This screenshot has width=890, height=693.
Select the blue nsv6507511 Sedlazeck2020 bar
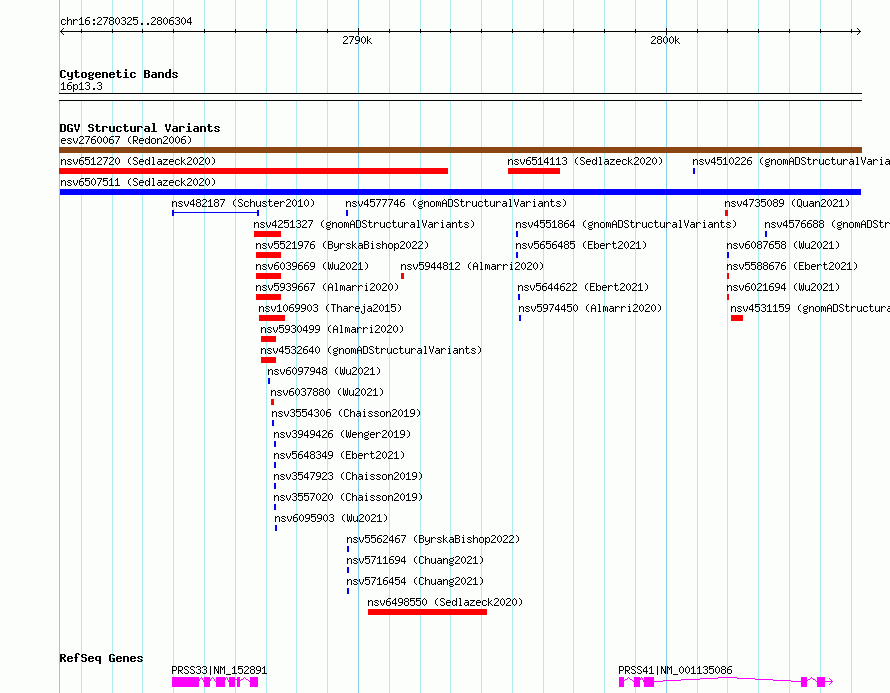tap(460, 192)
